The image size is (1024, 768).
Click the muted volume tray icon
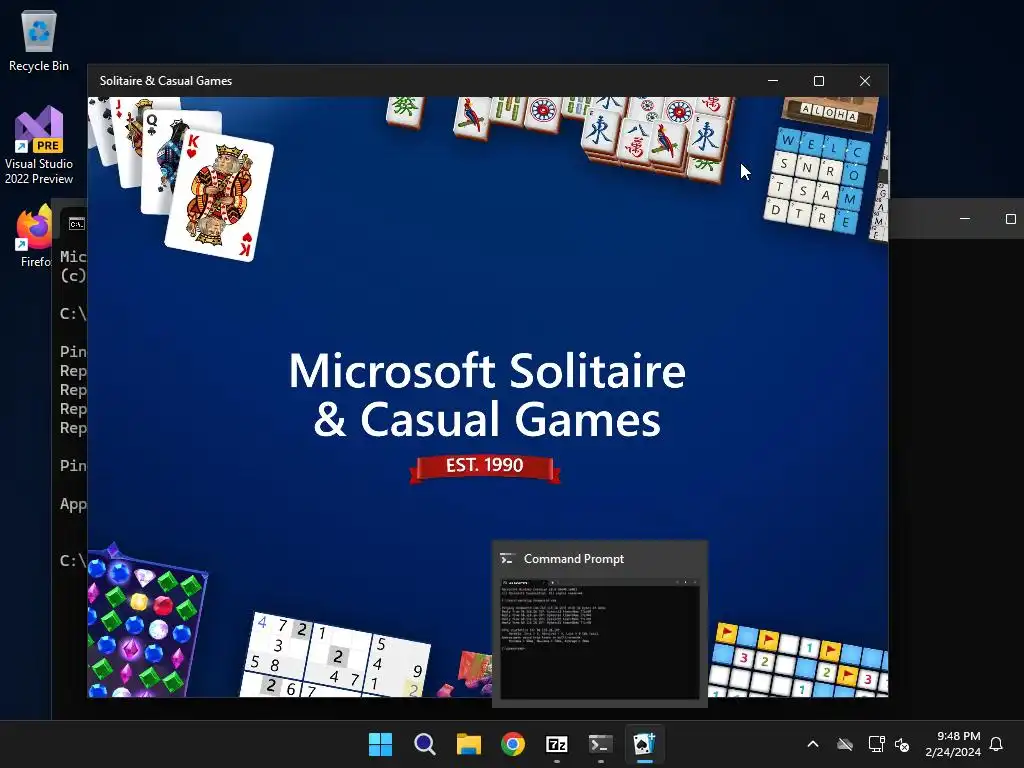pos(903,744)
